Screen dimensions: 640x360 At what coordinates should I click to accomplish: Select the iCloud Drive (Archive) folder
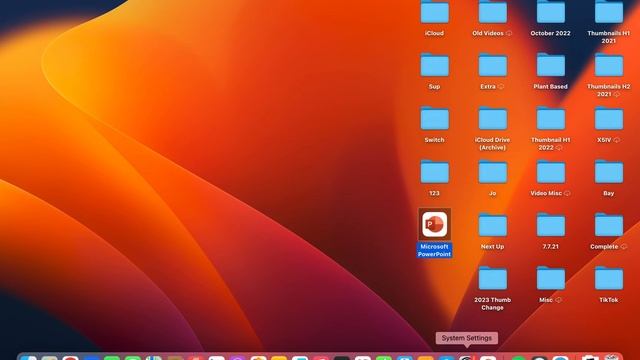pos(493,118)
